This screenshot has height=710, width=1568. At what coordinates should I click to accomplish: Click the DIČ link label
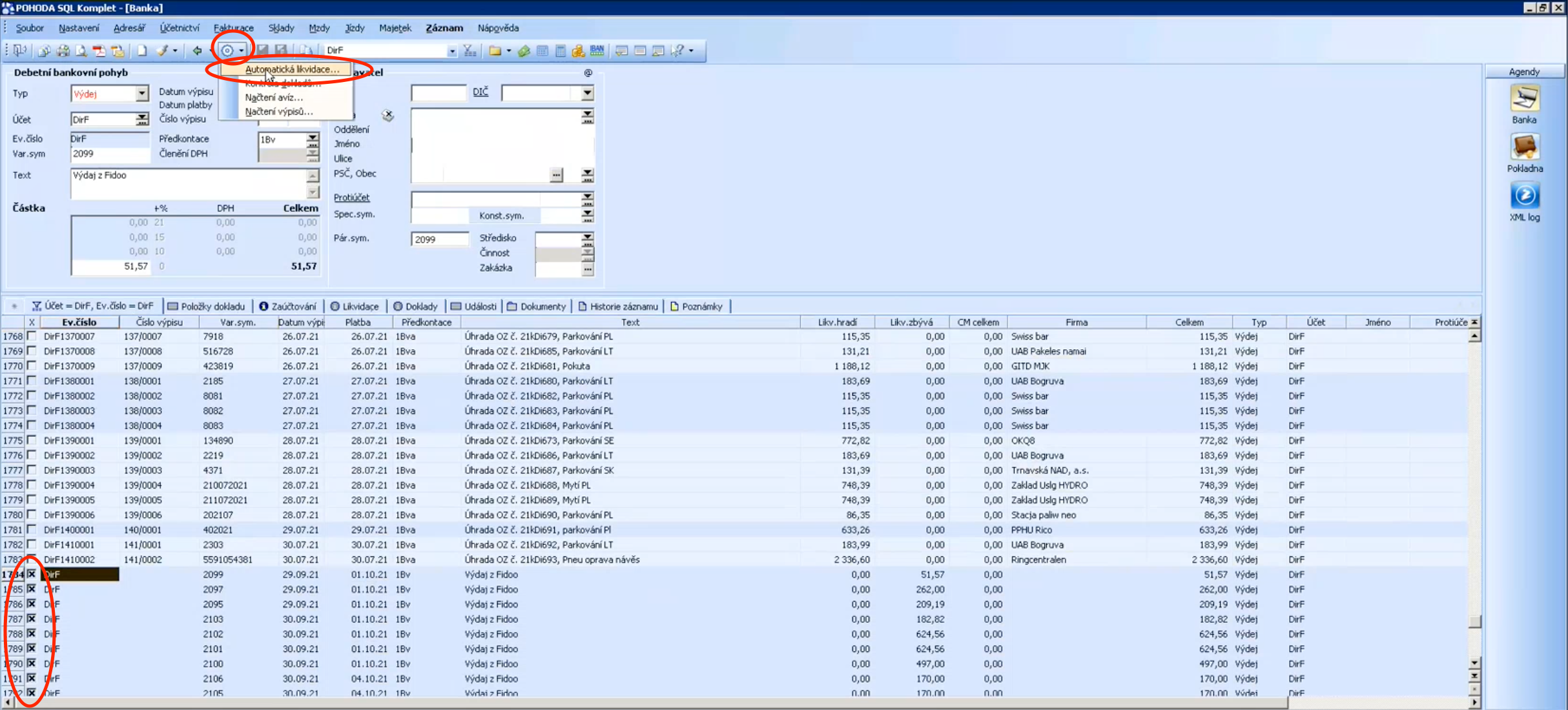coord(480,92)
